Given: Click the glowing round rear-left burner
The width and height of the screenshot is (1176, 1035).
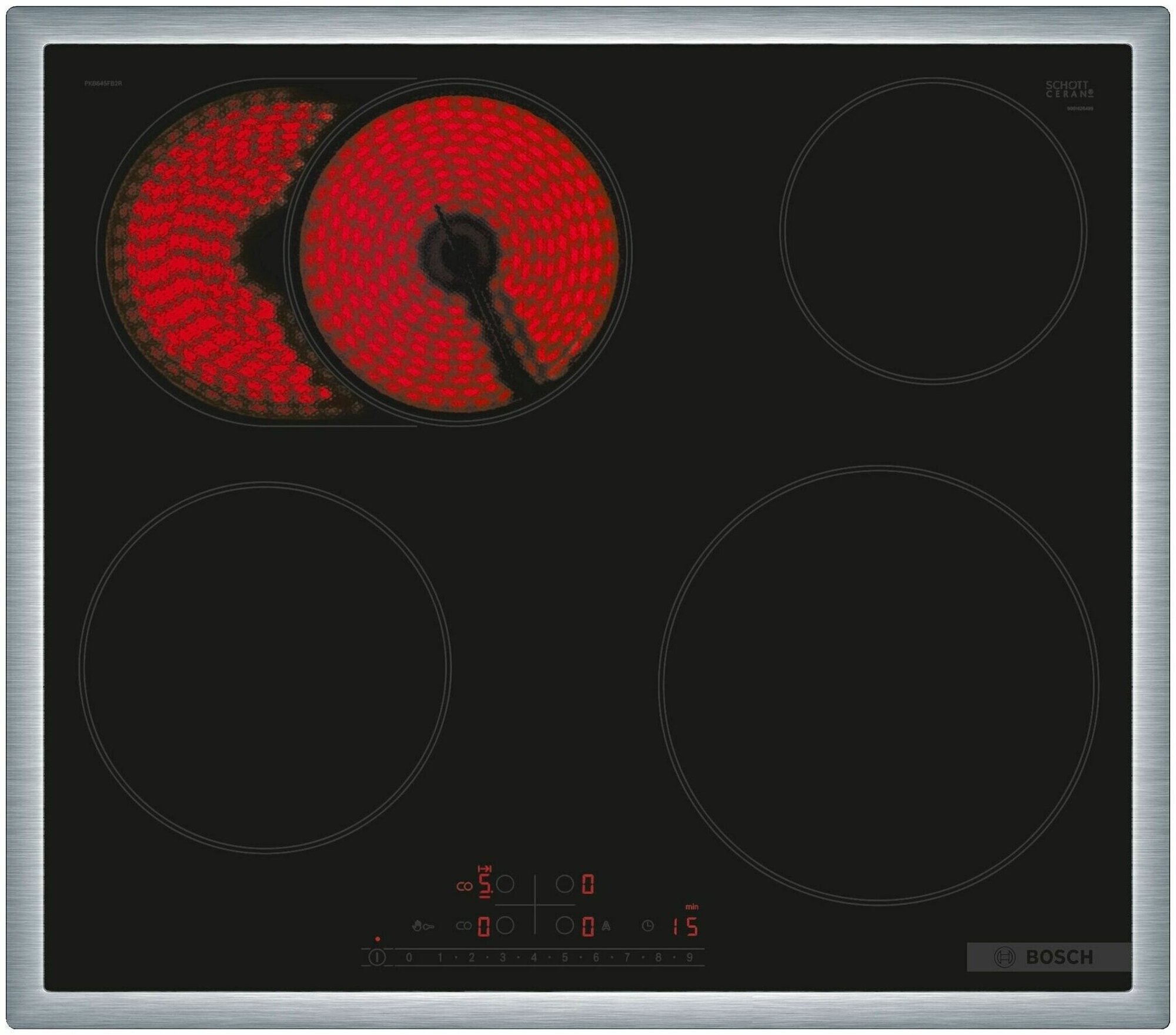Looking at the screenshot, I should point(459,253).
